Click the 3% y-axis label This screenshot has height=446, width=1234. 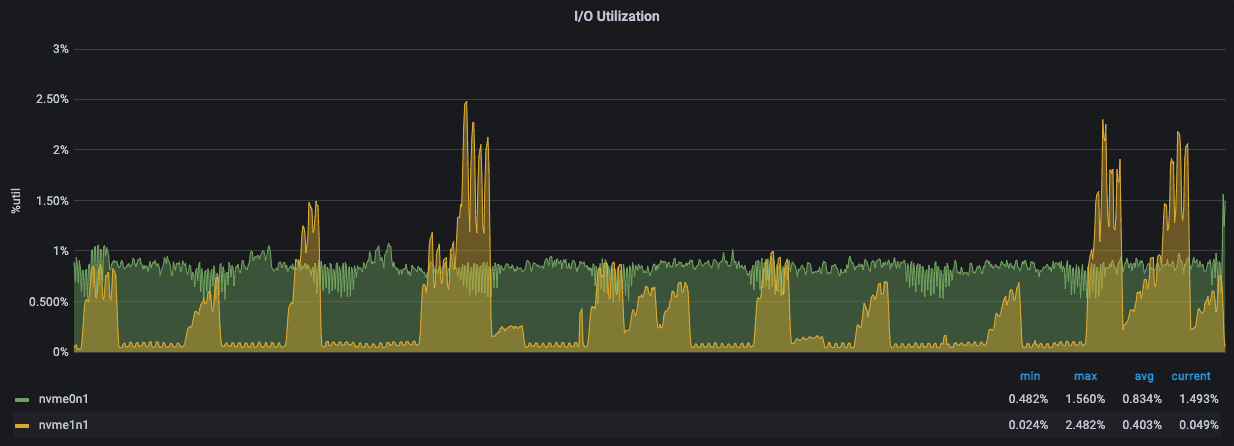pyautogui.click(x=60, y=49)
